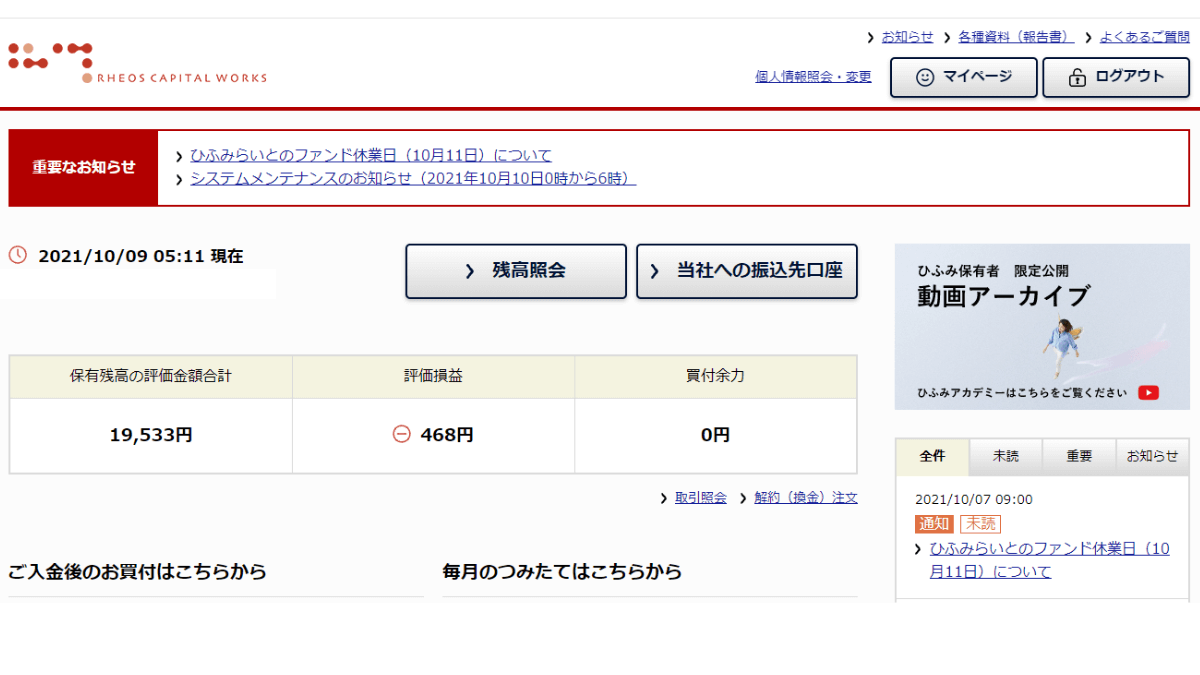Viewport: 1200px width, 675px height.
Task: Open the 残高照会 balance inquiry button
Action: pos(516,271)
